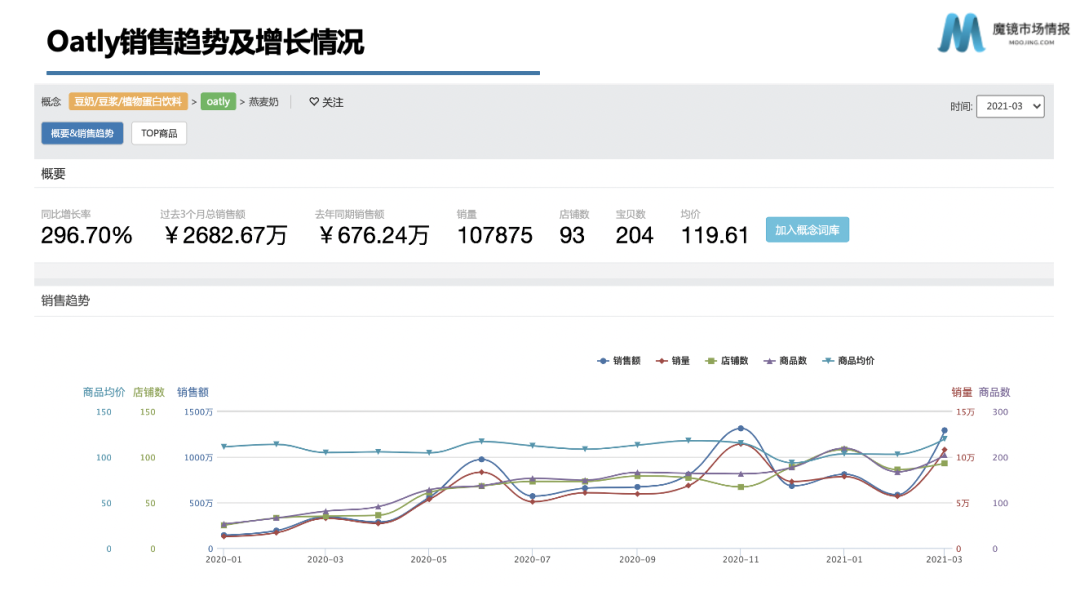
Task: Click the ¥2682.67万 sales value
Action: coord(225,236)
